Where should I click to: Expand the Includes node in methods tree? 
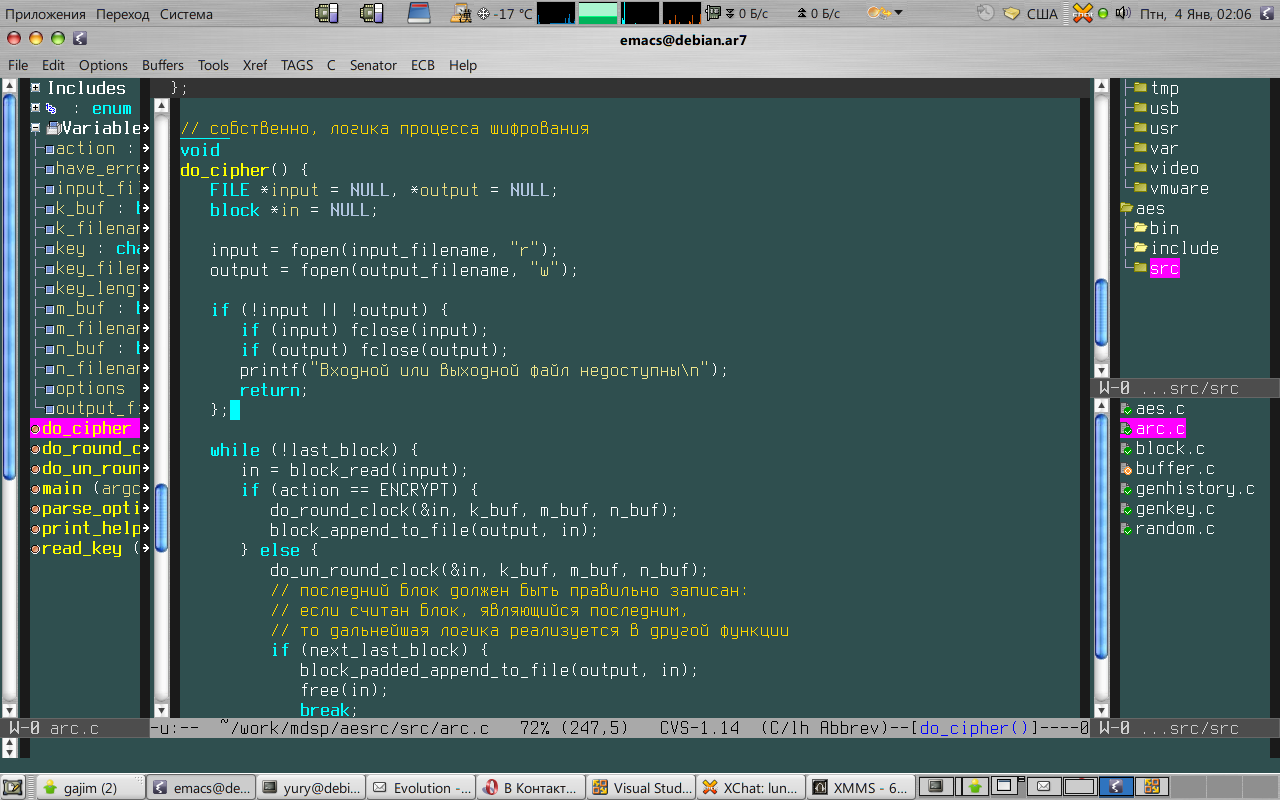coord(36,88)
